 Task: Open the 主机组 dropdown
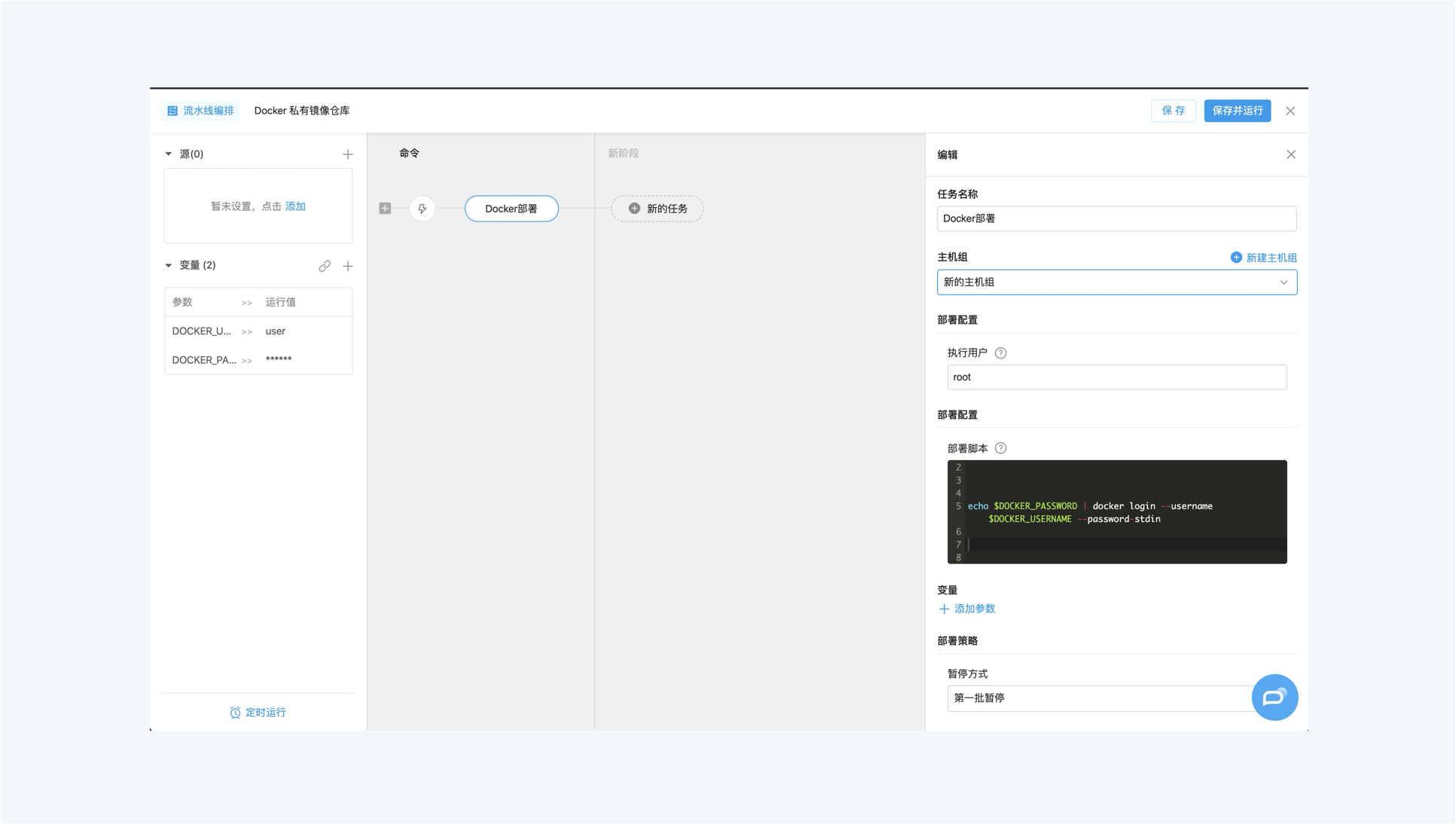[1116, 282]
